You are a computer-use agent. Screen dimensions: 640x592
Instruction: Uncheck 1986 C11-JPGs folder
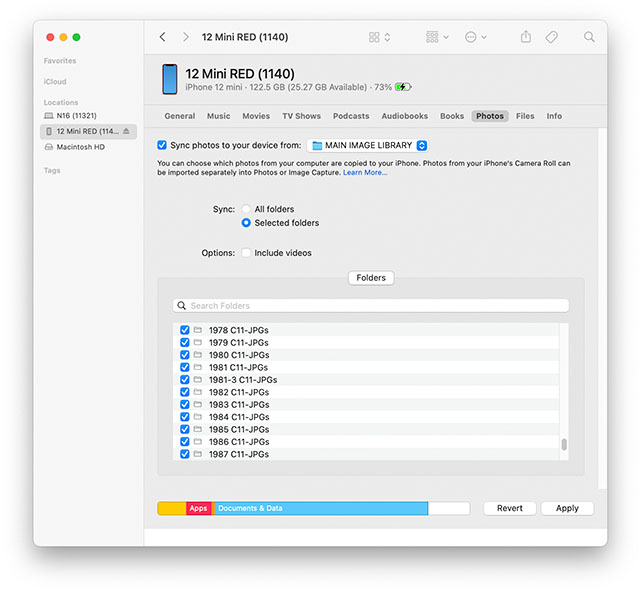184,441
